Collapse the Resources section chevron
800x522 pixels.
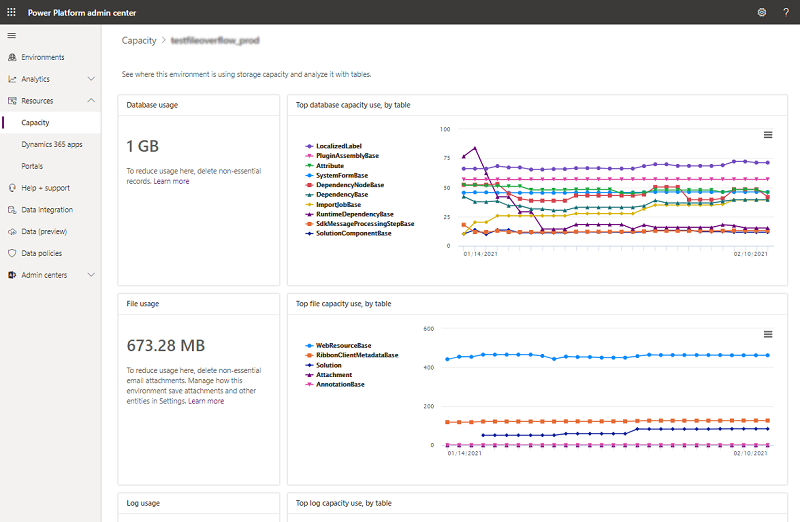coord(91,101)
